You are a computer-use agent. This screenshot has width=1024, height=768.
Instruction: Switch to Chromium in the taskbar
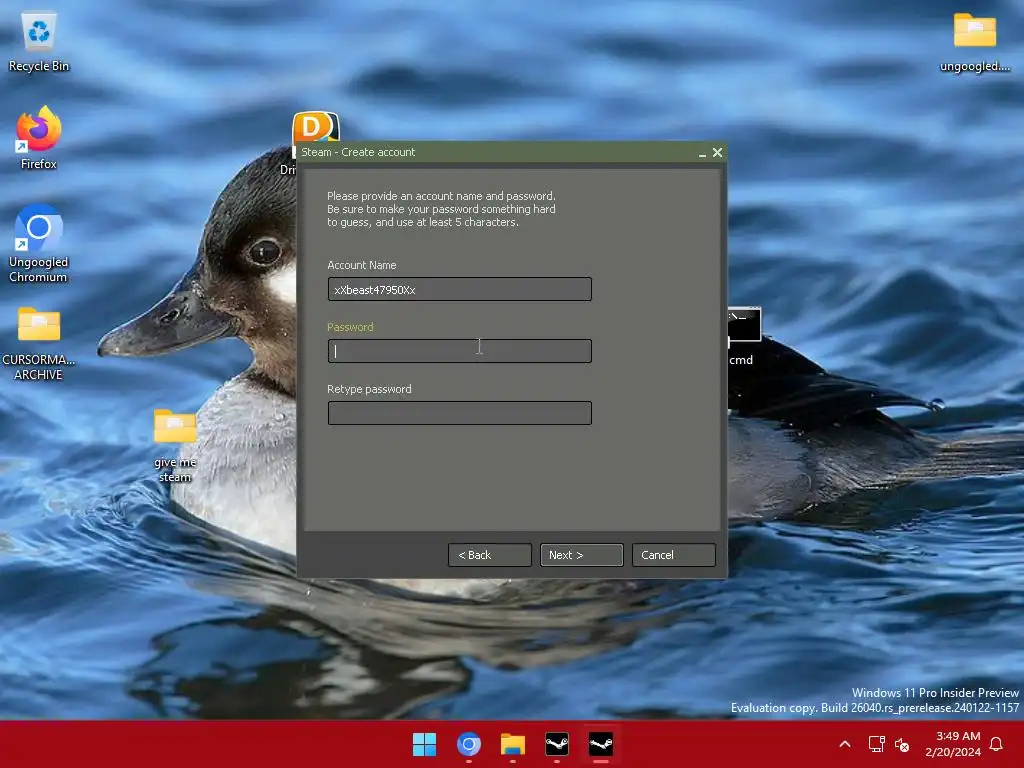[469, 744]
